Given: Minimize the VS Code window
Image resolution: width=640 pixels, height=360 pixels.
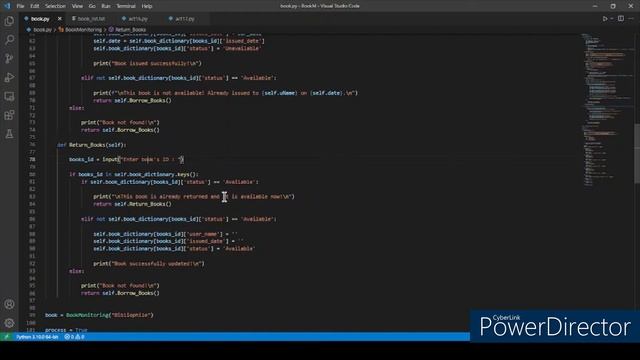Looking at the screenshot, I should tap(595, 6).
